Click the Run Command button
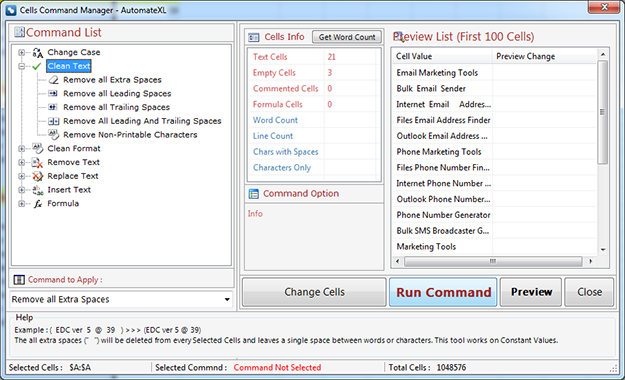Viewport: 625px width, 380px height. pyautogui.click(x=443, y=292)
